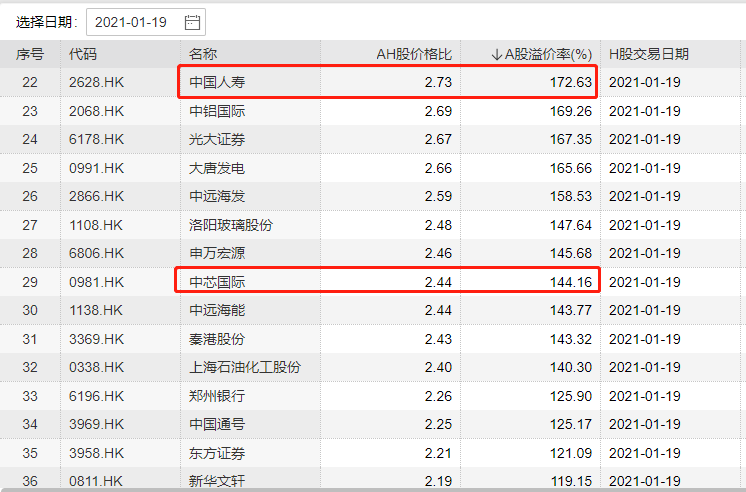This screenshot has height=492, width=746.
Task: Click AH price ratio value 2.69
Action: pos(438,111)
